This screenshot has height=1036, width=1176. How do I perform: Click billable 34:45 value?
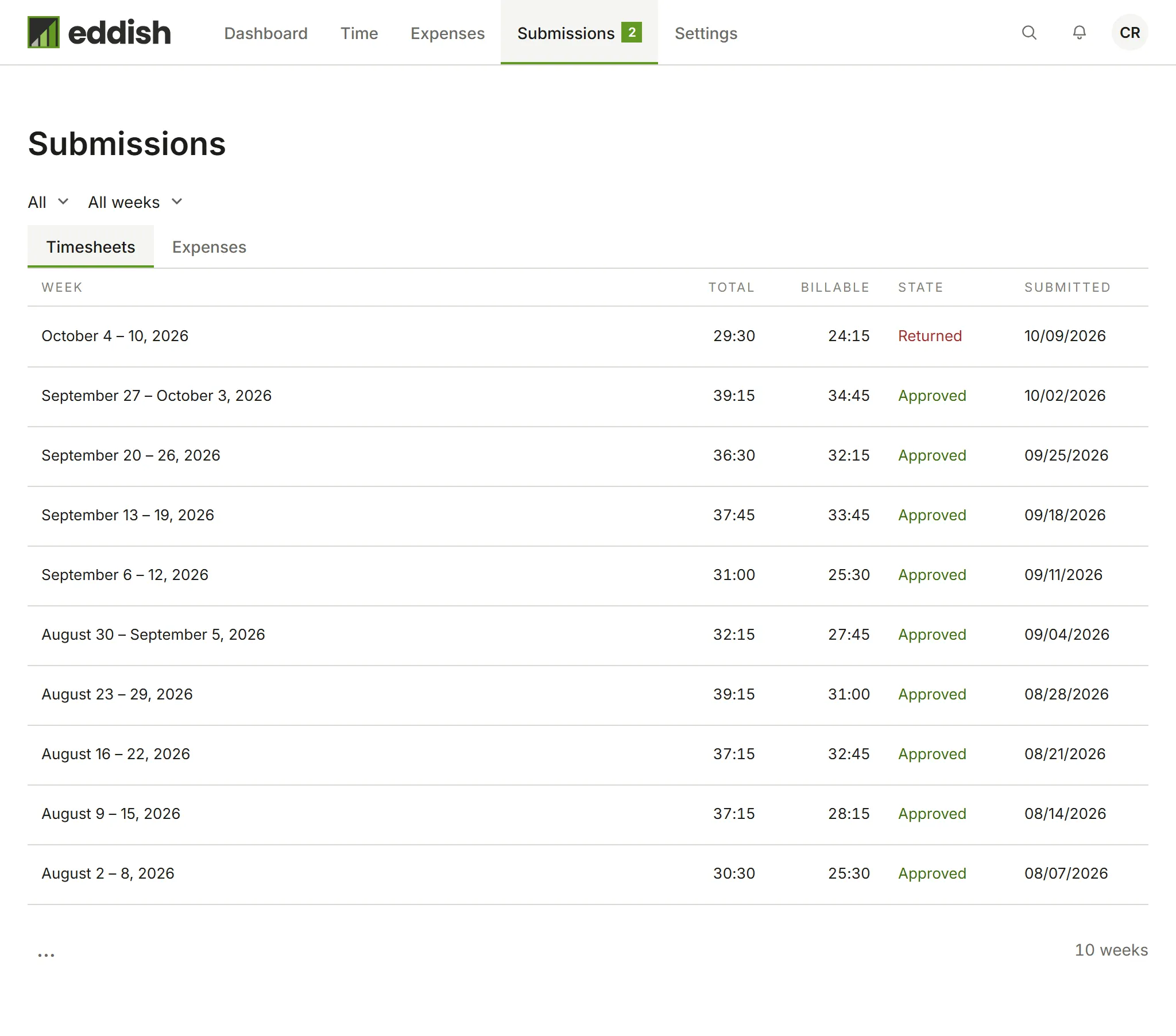pyautogui.click(x=849, y=396)
